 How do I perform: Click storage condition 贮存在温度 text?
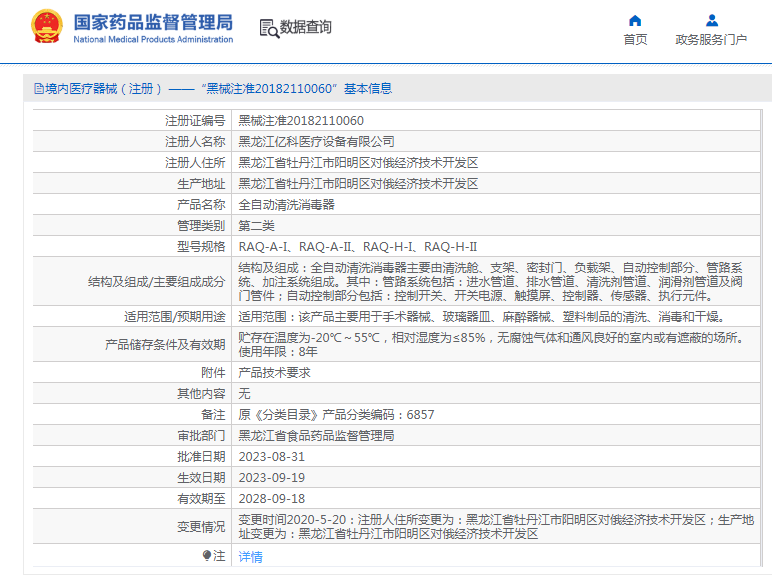click(492, 345)
